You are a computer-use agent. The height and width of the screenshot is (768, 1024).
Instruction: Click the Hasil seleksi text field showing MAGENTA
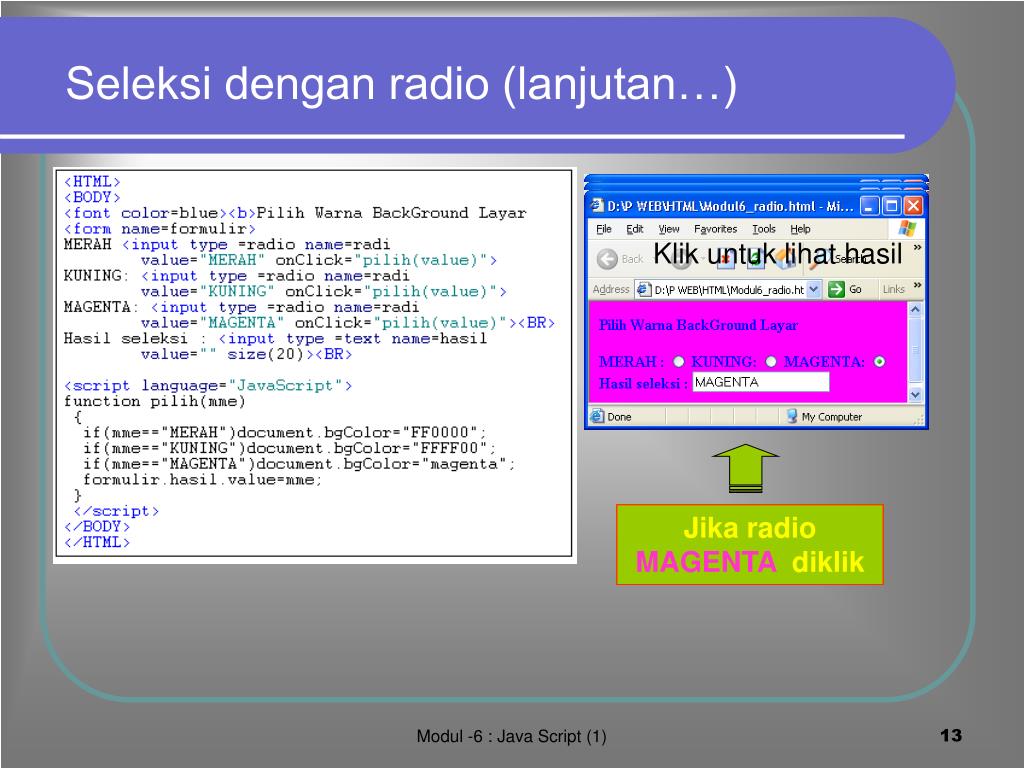point(760,382)
